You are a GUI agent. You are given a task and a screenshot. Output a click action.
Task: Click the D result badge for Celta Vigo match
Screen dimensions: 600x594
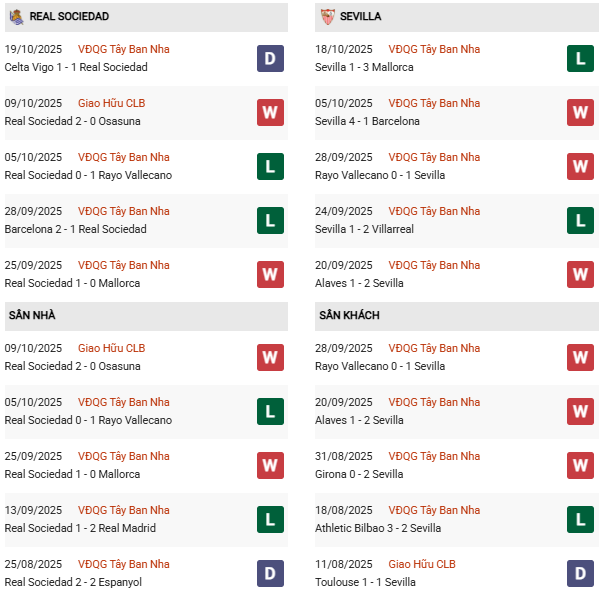[x=270, y=58]
